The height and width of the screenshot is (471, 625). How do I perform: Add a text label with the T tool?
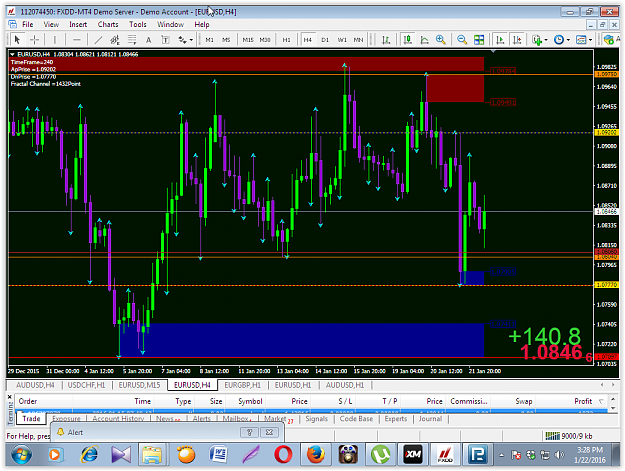point(165,39)
